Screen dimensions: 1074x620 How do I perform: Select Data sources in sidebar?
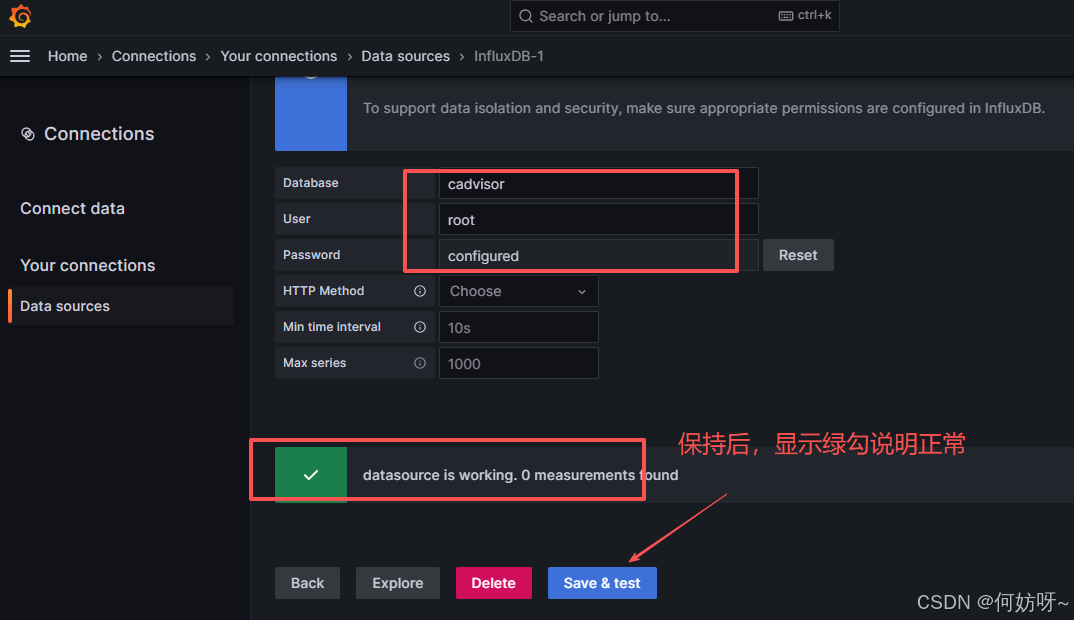coord(121,306)
